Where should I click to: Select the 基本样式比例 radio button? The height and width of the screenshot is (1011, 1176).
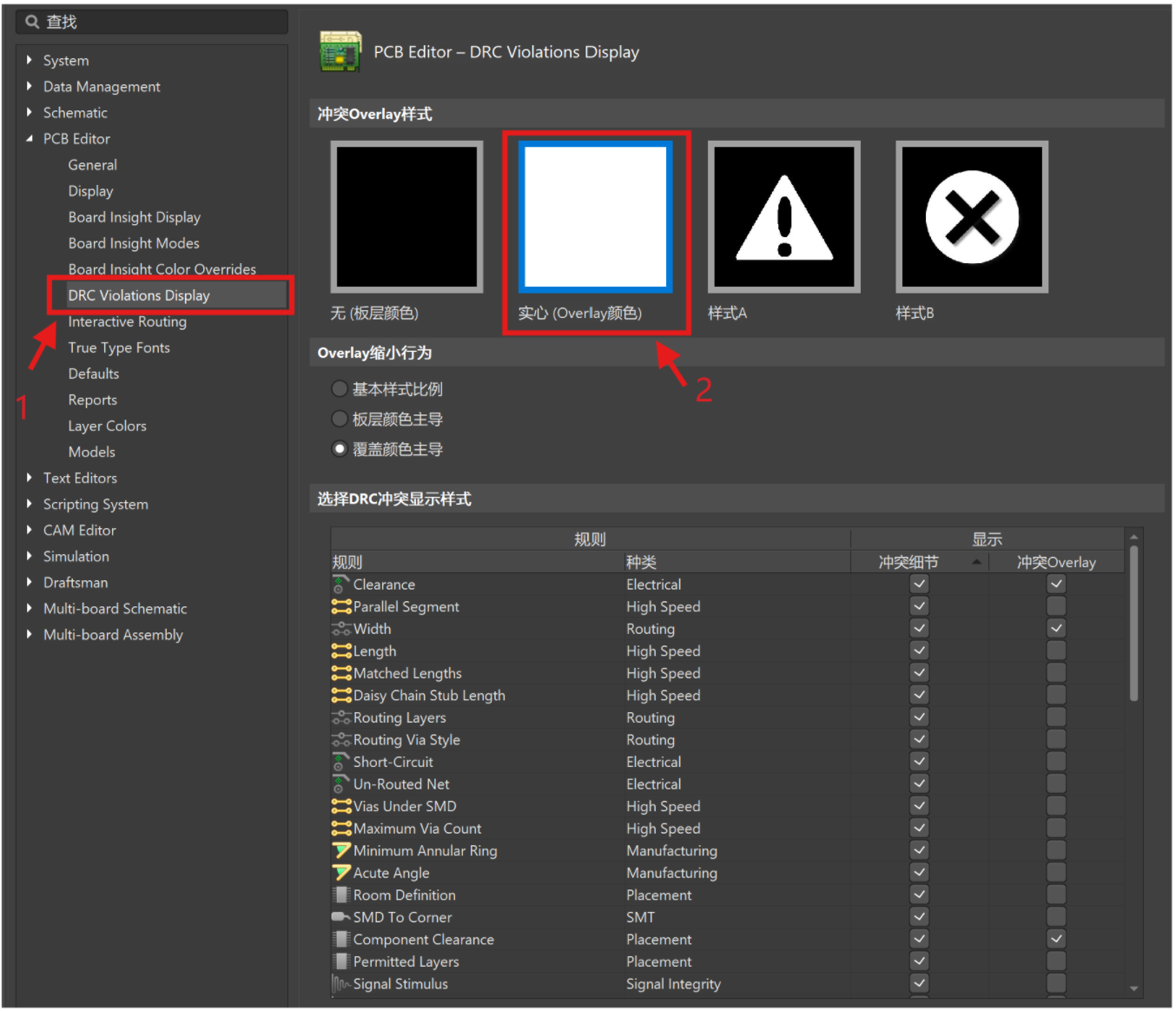tap(340, 389)
